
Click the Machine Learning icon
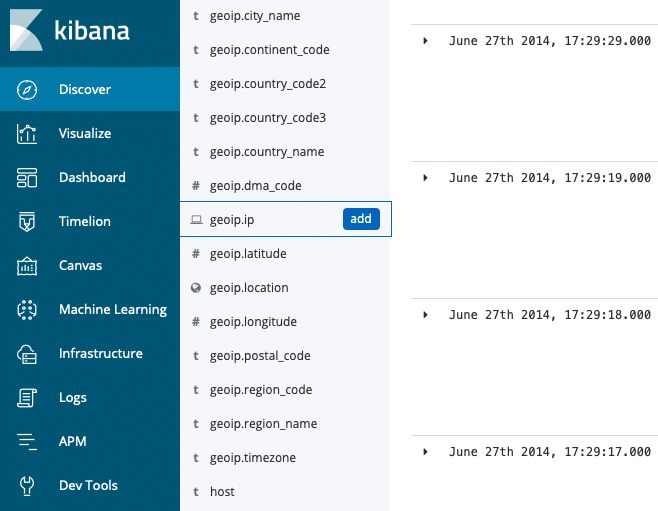28,310
